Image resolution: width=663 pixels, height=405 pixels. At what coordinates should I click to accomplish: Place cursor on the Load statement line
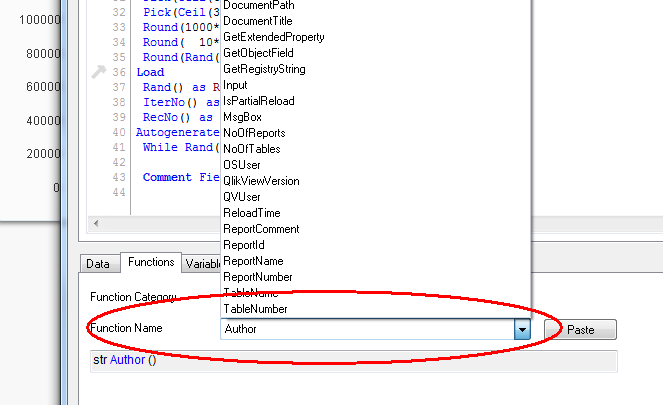[x=151, y=72]
